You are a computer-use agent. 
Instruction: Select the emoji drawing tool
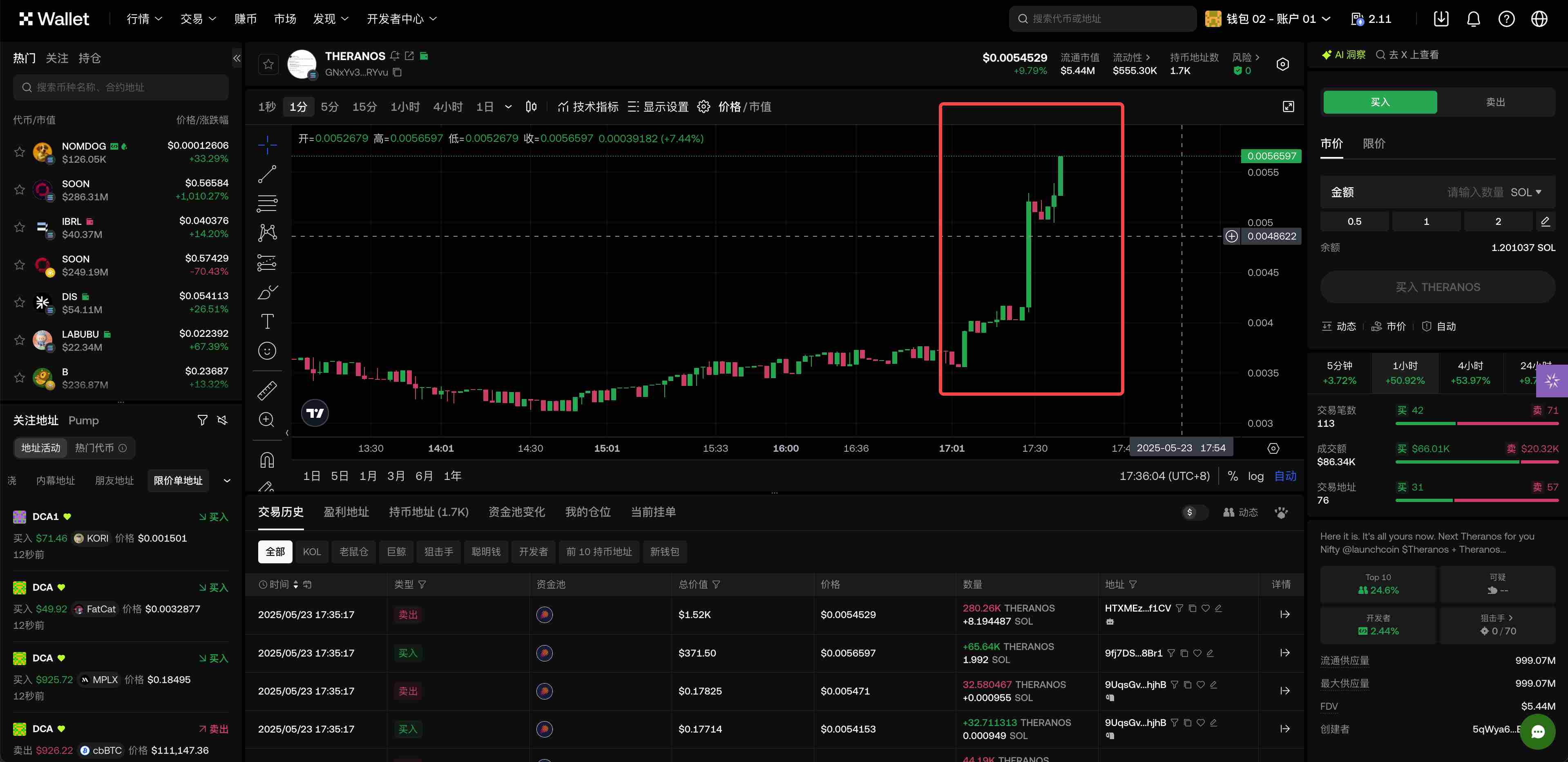pos(267,350)
